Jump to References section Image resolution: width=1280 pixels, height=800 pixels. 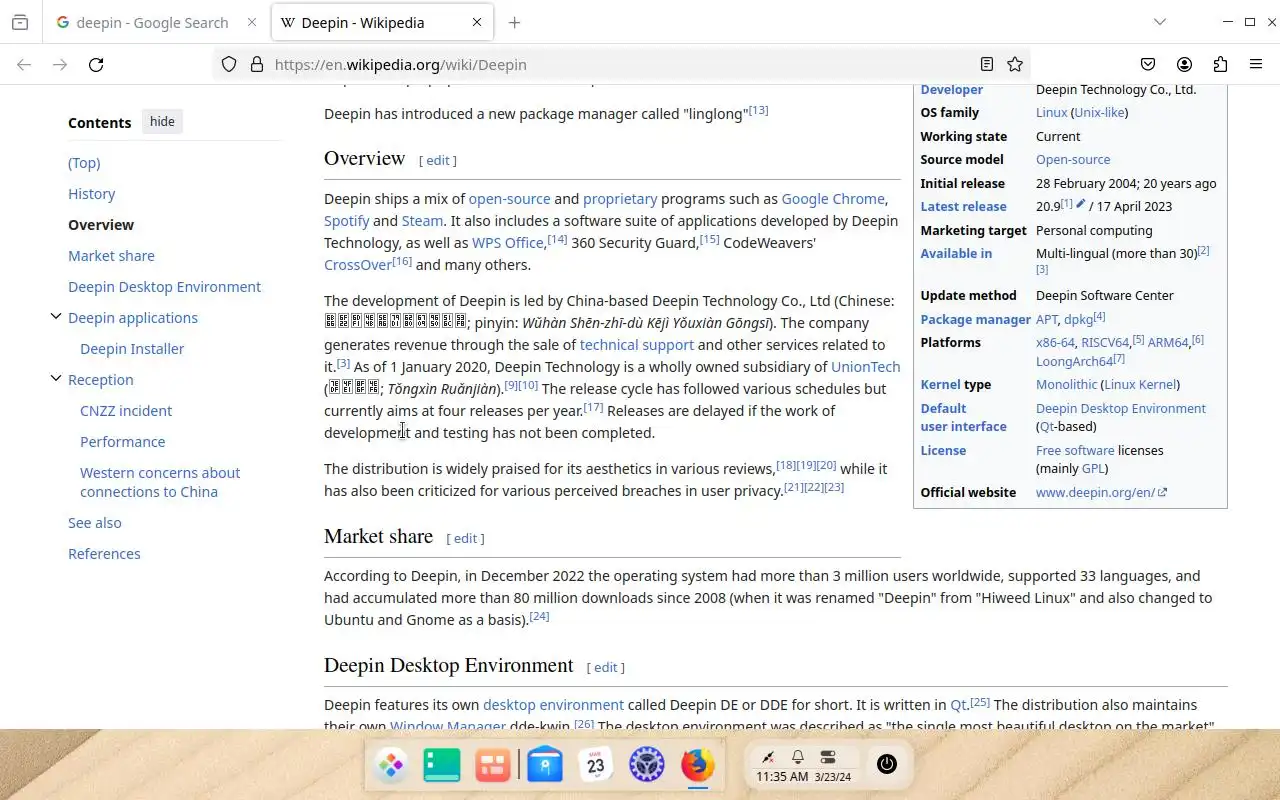point(104,554)
